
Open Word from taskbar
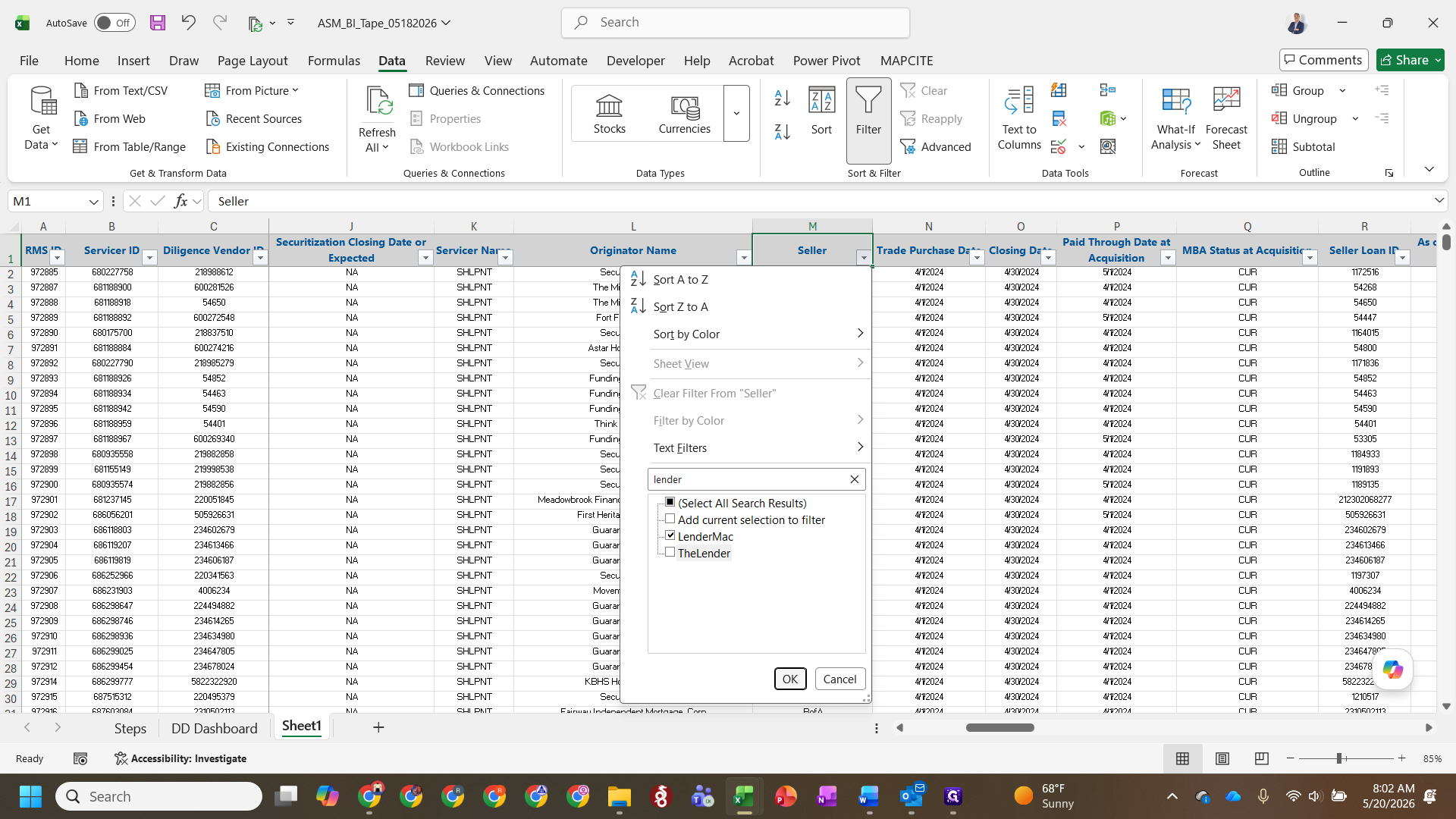[x=868, y=796]
